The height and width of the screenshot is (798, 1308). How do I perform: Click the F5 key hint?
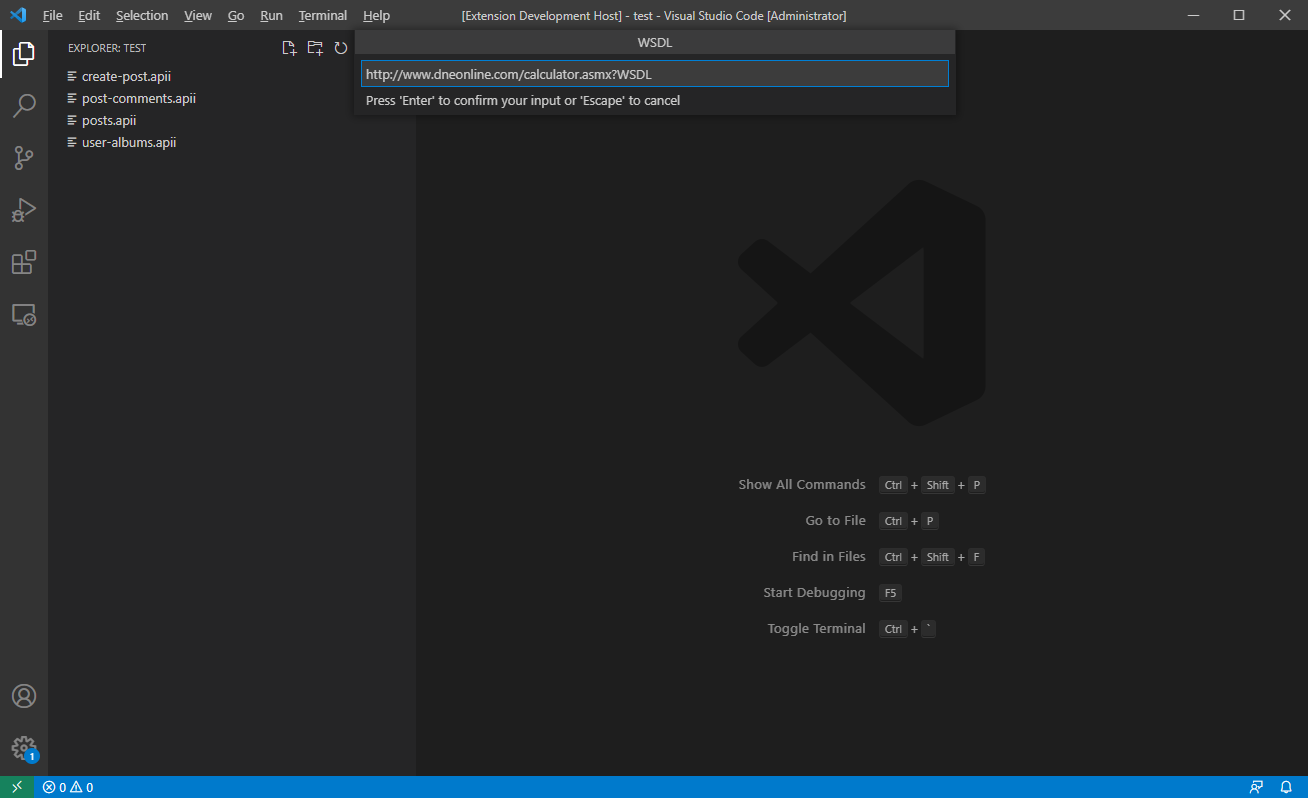tap(890, 593)
